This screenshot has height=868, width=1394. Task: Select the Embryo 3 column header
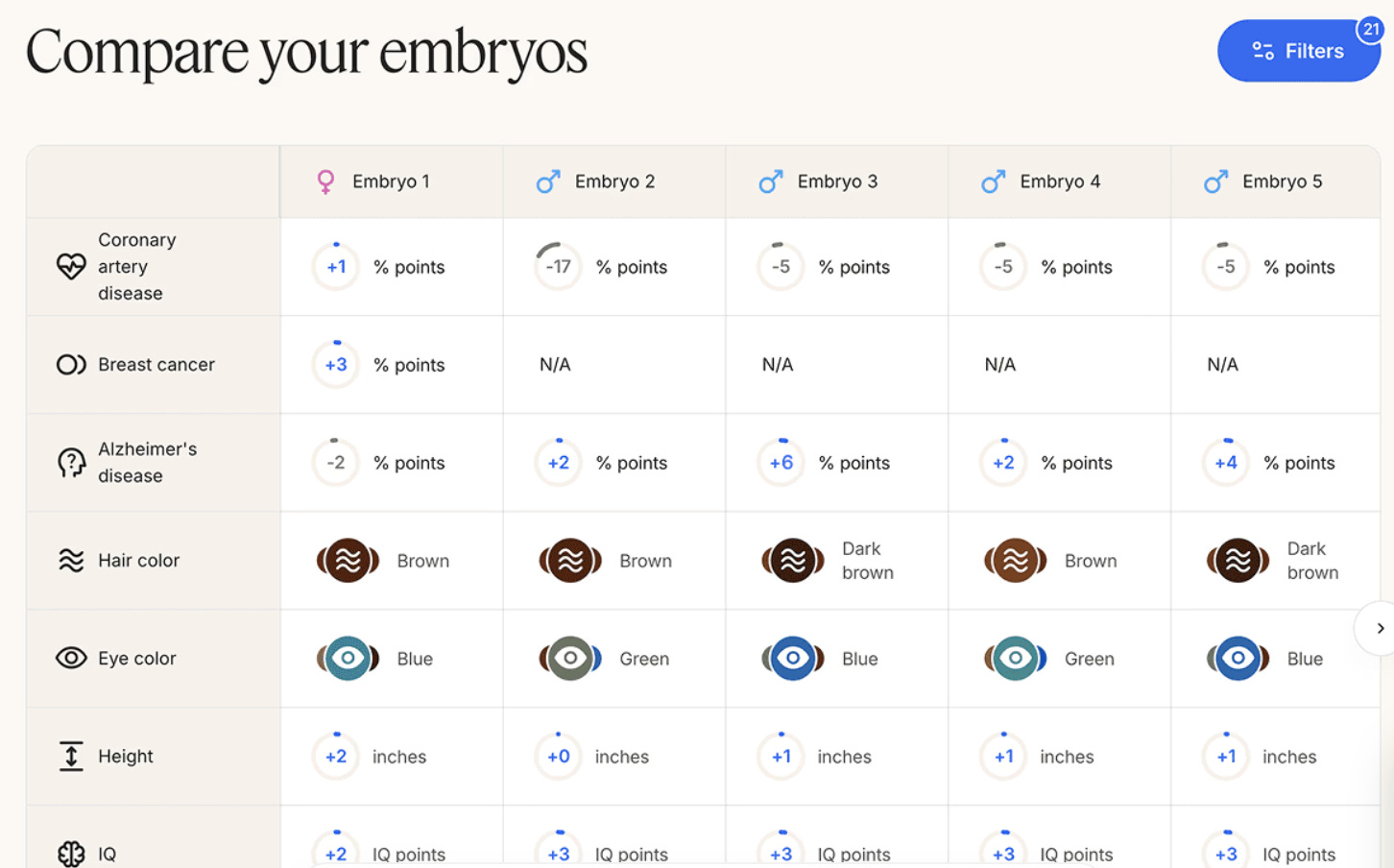coord(837,181)
